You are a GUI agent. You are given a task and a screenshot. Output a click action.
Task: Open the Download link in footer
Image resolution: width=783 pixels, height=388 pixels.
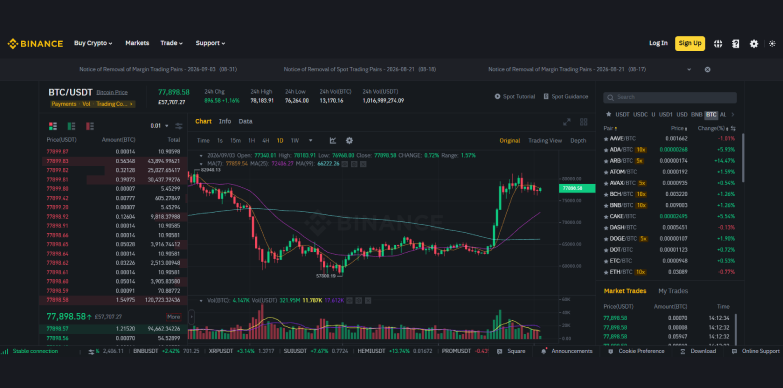[x=698, y=351]
